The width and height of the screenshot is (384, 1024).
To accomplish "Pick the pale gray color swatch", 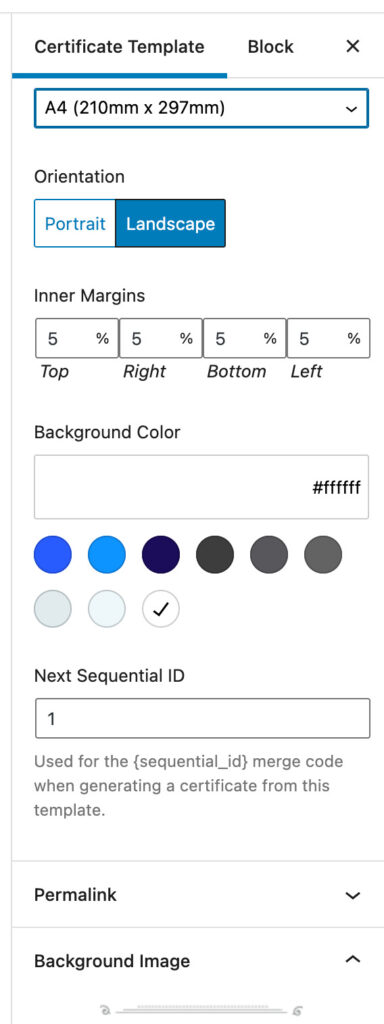I will (52, 609).
